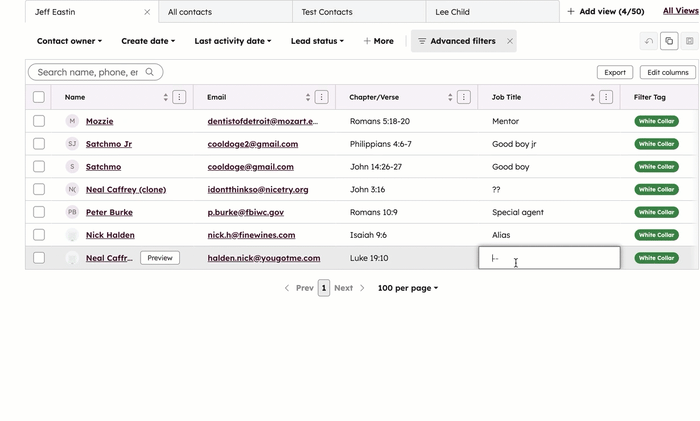This screenshot has height=421, width=700.
Task: Open the 100 per page dropdown
Action: click(407, 288)
